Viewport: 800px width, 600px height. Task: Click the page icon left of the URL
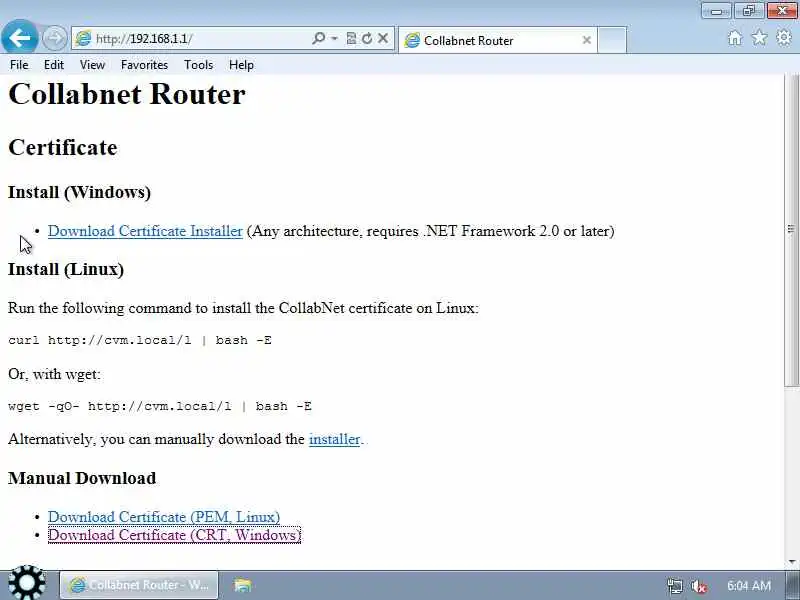[x=83, y=38]
